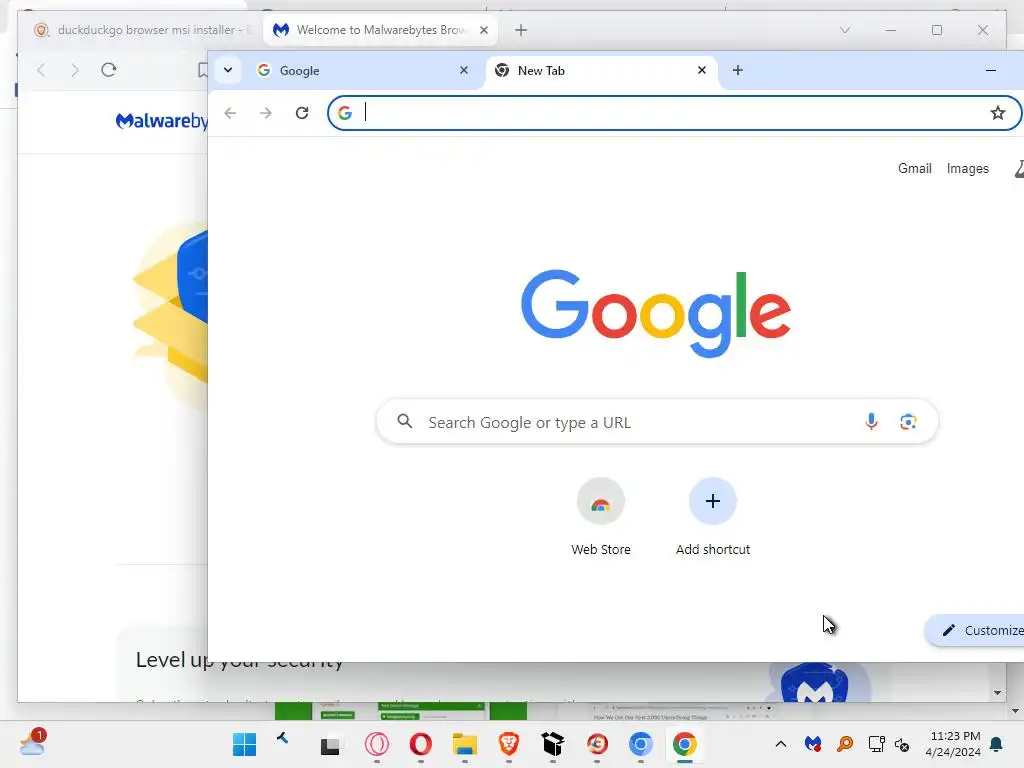The width and height of the screenshot is (1024, 768).
Task: Click the Search Google or type a URL box
Action: click(657, 422)
